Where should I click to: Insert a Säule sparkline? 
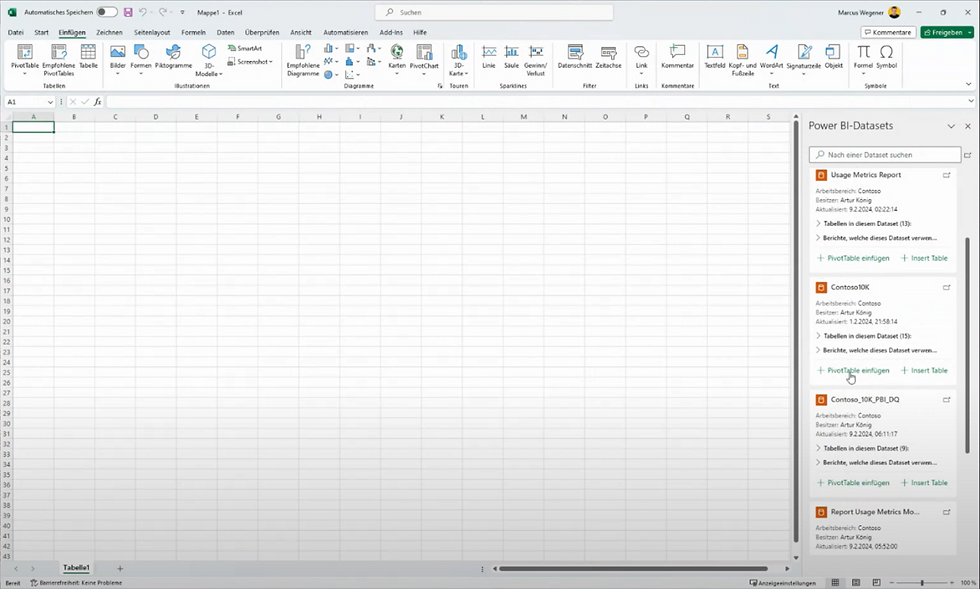coord(511,56)
